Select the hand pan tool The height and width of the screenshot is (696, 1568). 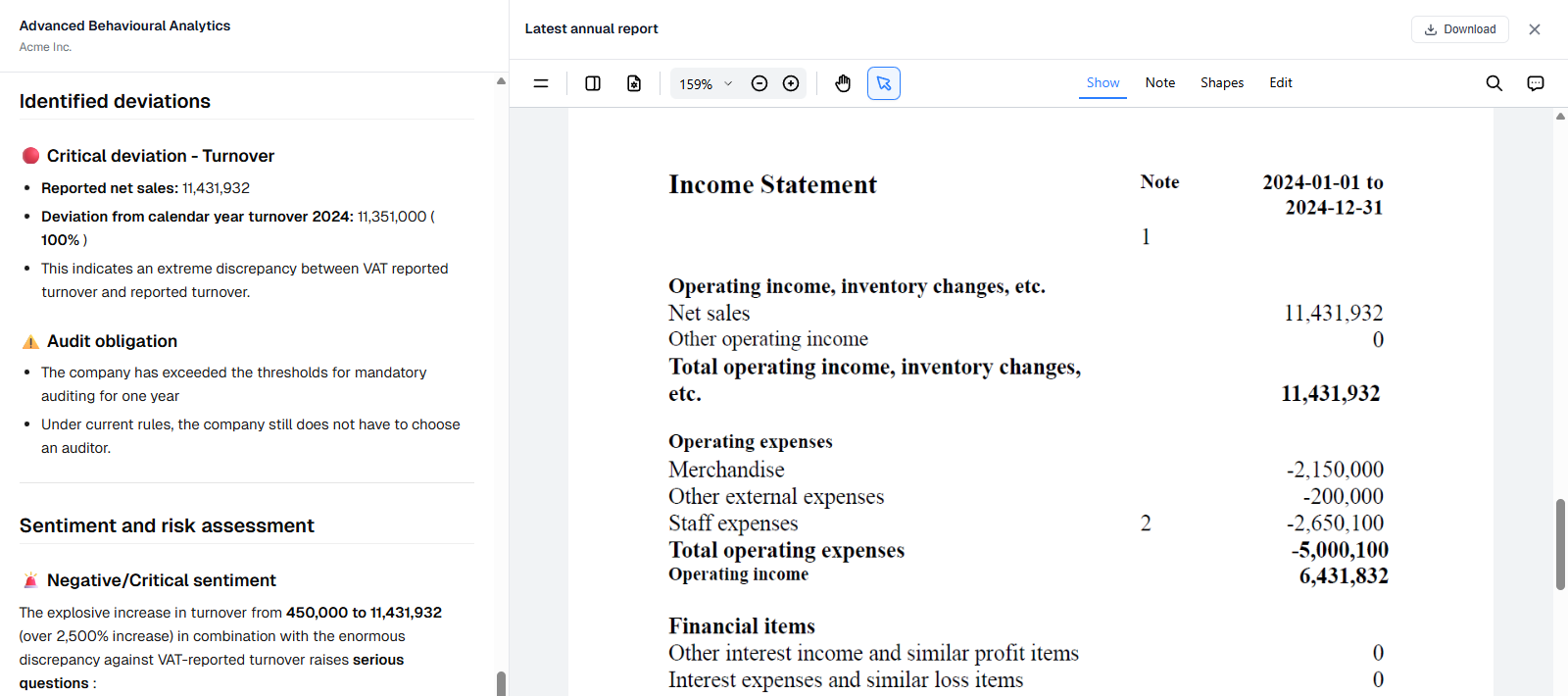click(843, 83)
